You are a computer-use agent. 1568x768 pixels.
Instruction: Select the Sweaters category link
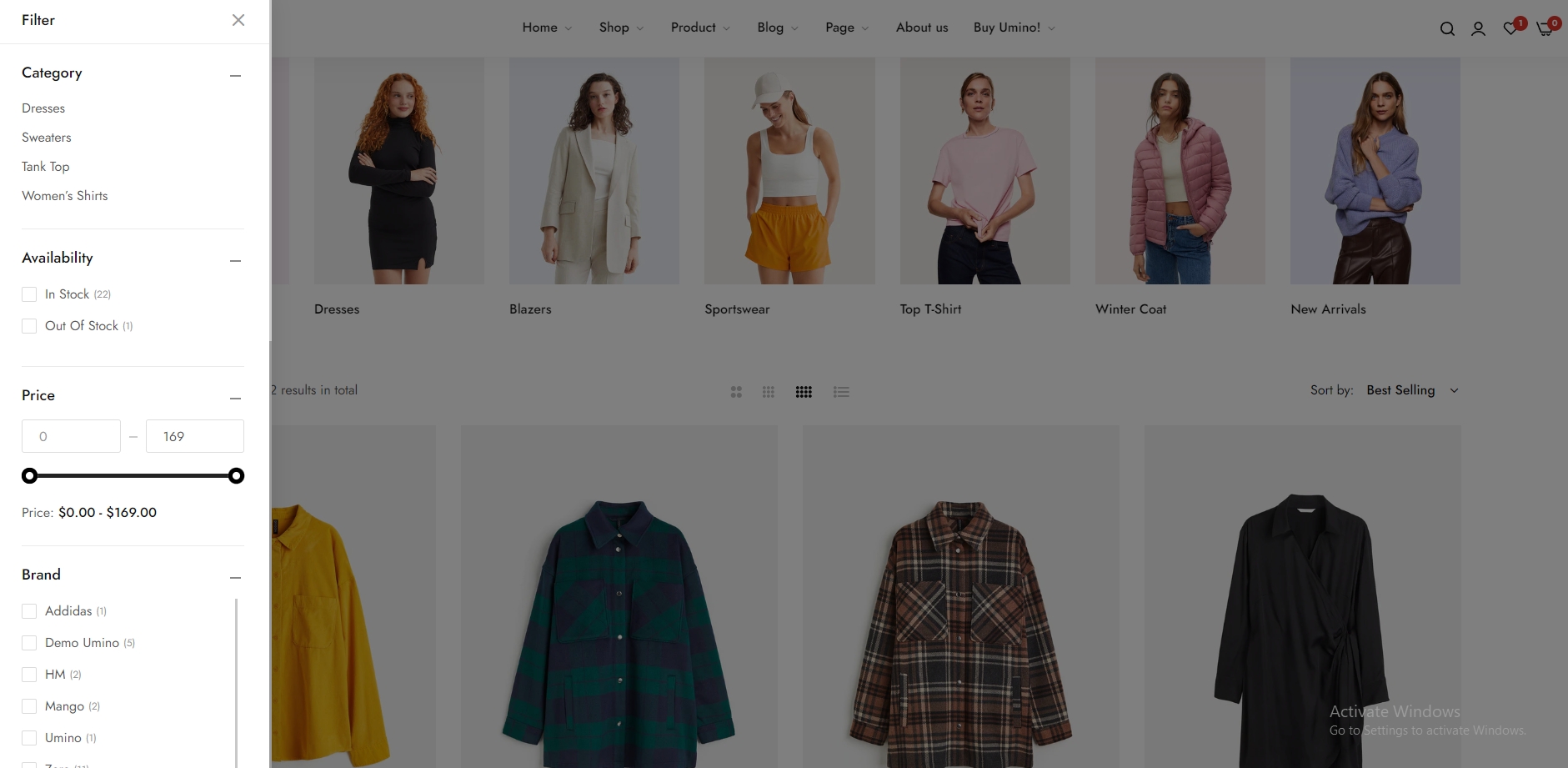[47, 138]
